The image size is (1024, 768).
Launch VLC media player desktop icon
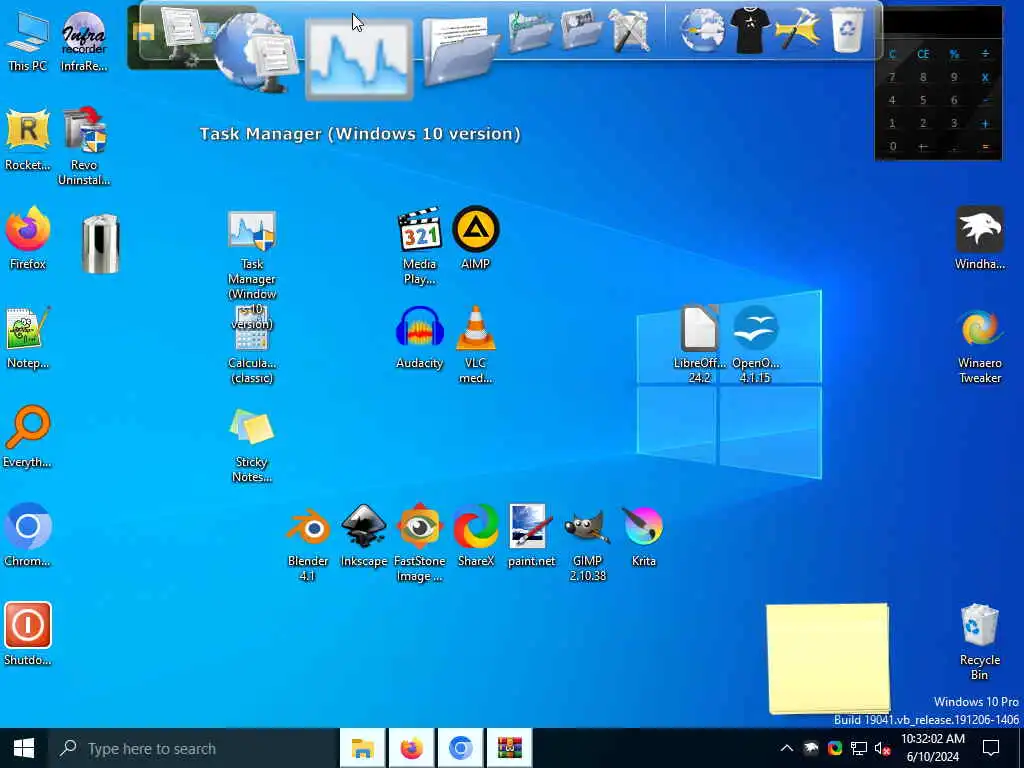pyautogui.click(x=475, y=345)
